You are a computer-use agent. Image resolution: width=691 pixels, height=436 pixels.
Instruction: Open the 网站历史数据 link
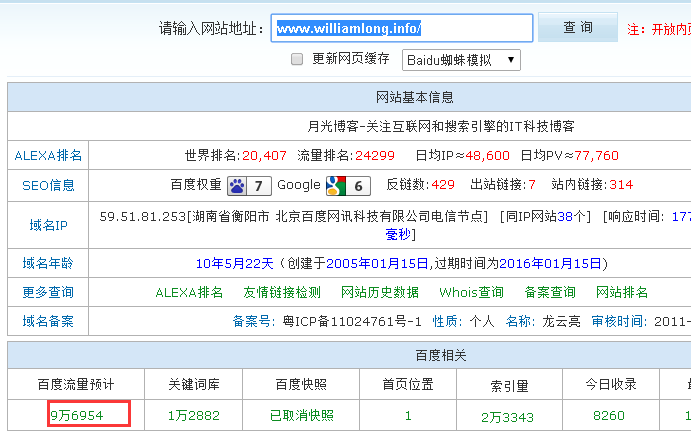click(380, 292)
